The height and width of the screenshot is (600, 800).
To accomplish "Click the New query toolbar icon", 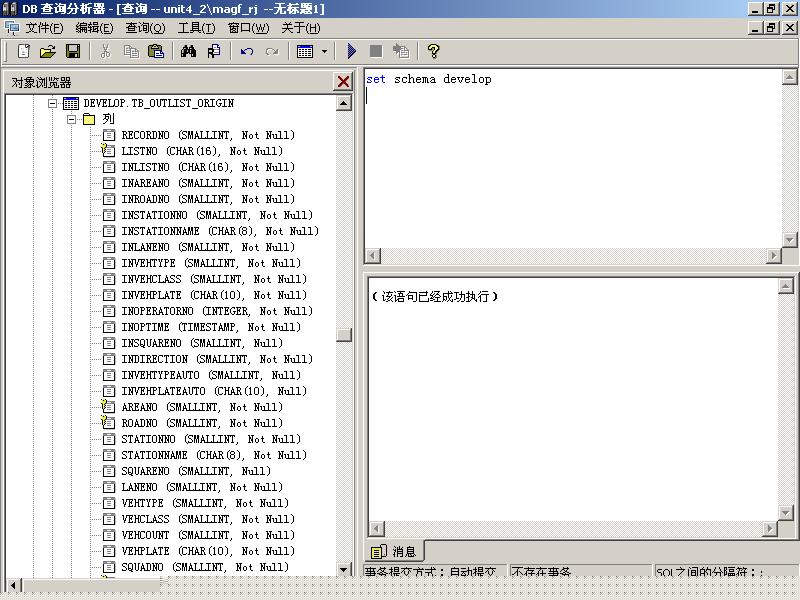I will (x=23, y=51).
